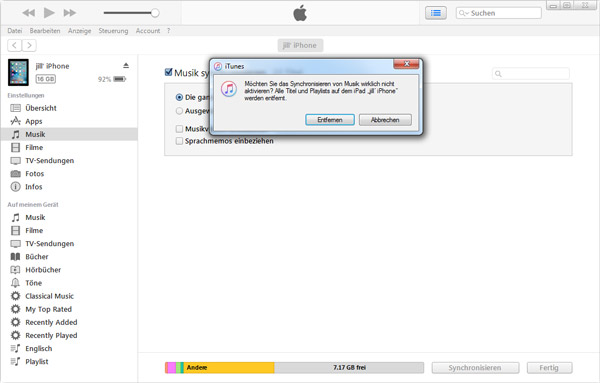Toggle the Musik synchronisieren checkbox
The image size is (600, 383).
[x=168, y=72]
